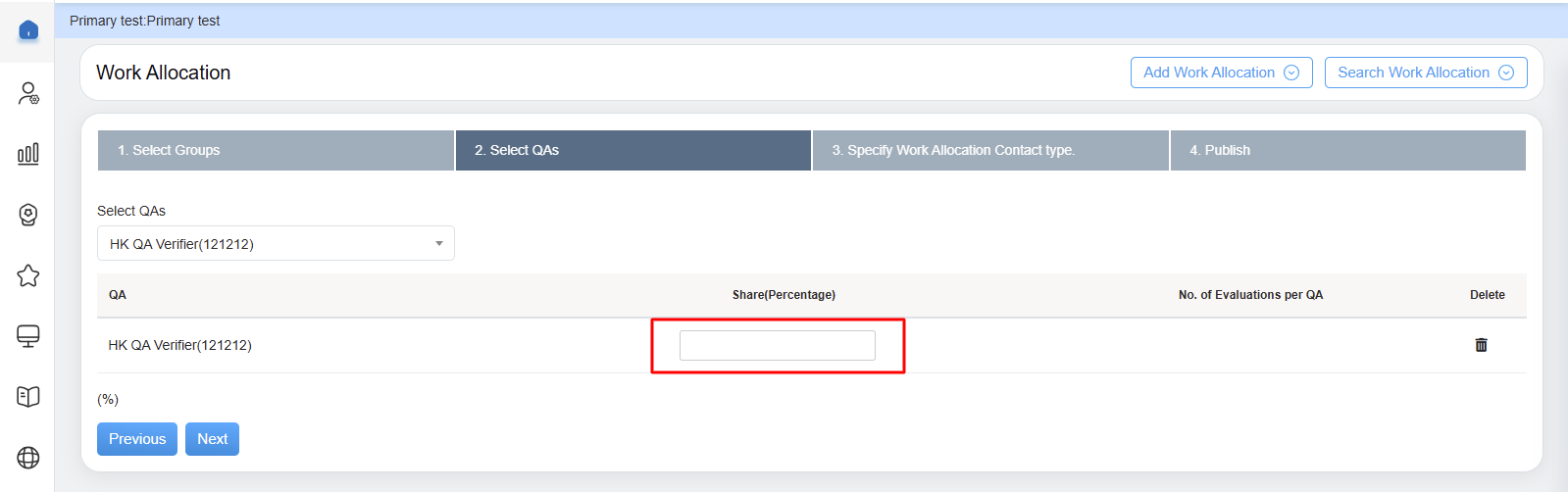Click the badge icon below bar chart
Viewport: 1568px width, 492px height.
coord(28,215)
